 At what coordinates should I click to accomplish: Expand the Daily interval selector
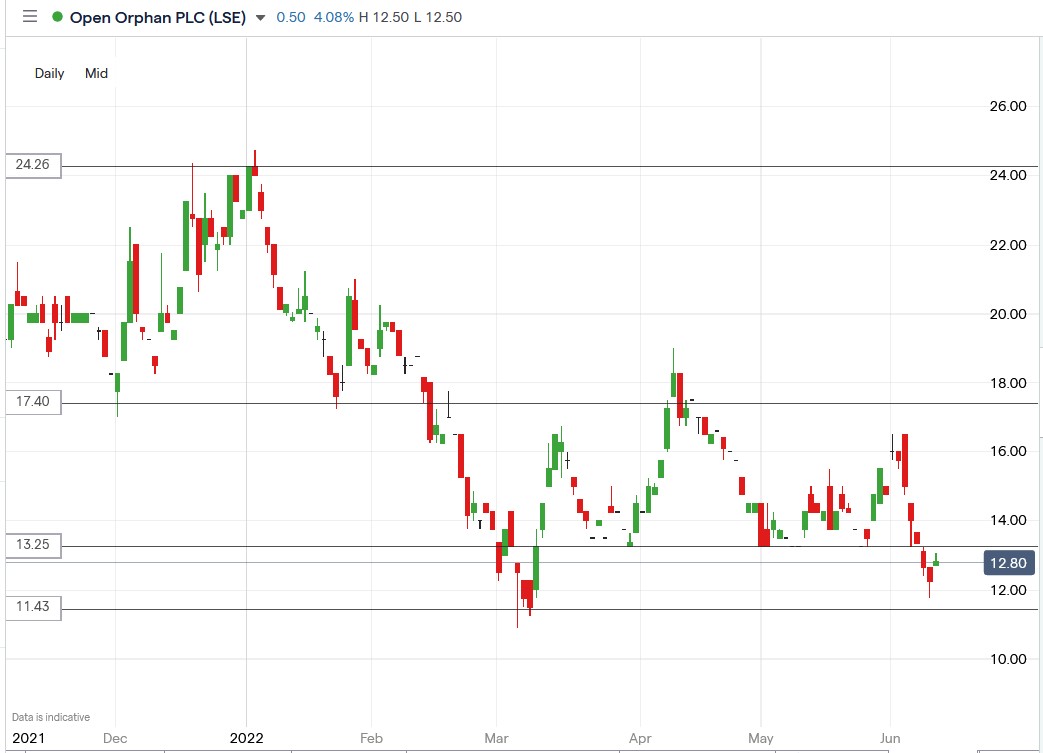point(48,73)
